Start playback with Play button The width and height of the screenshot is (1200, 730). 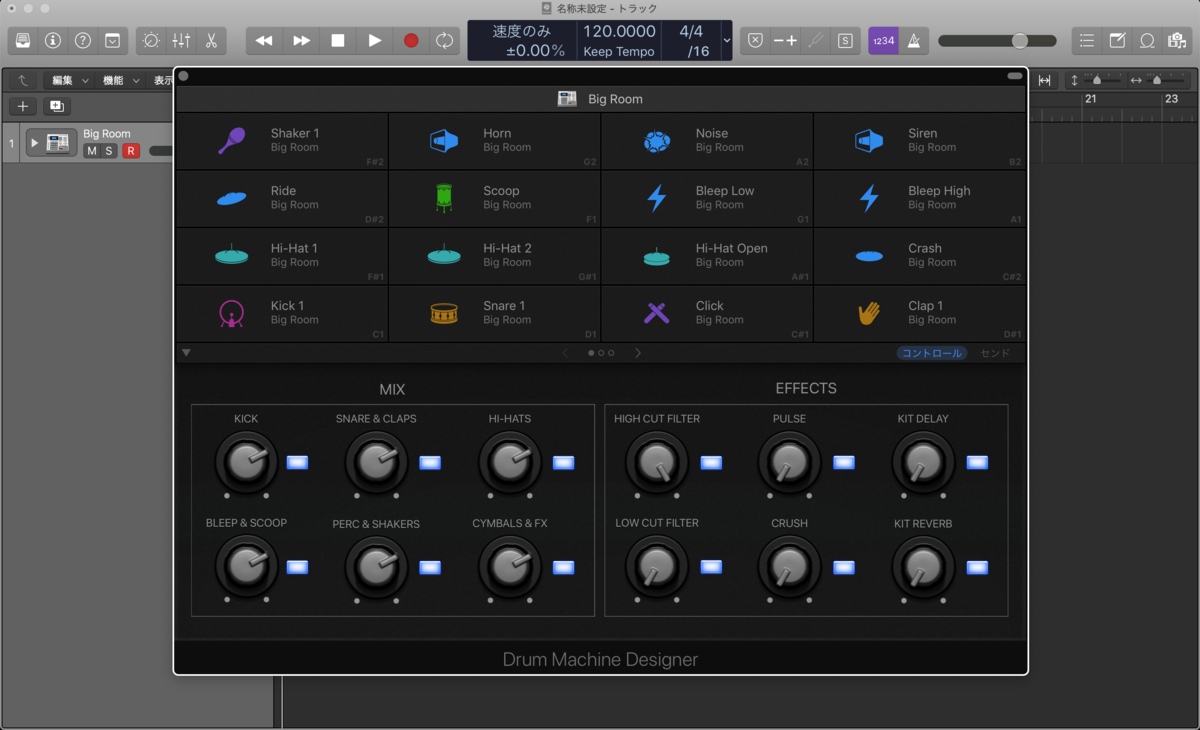pos(374,41)
